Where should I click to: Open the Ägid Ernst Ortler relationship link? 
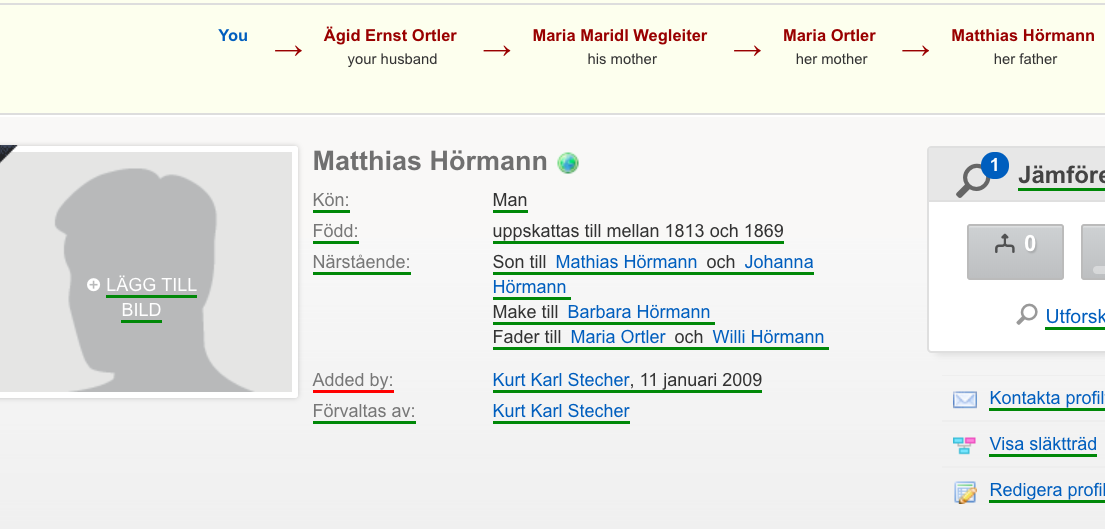click(390, 35)
